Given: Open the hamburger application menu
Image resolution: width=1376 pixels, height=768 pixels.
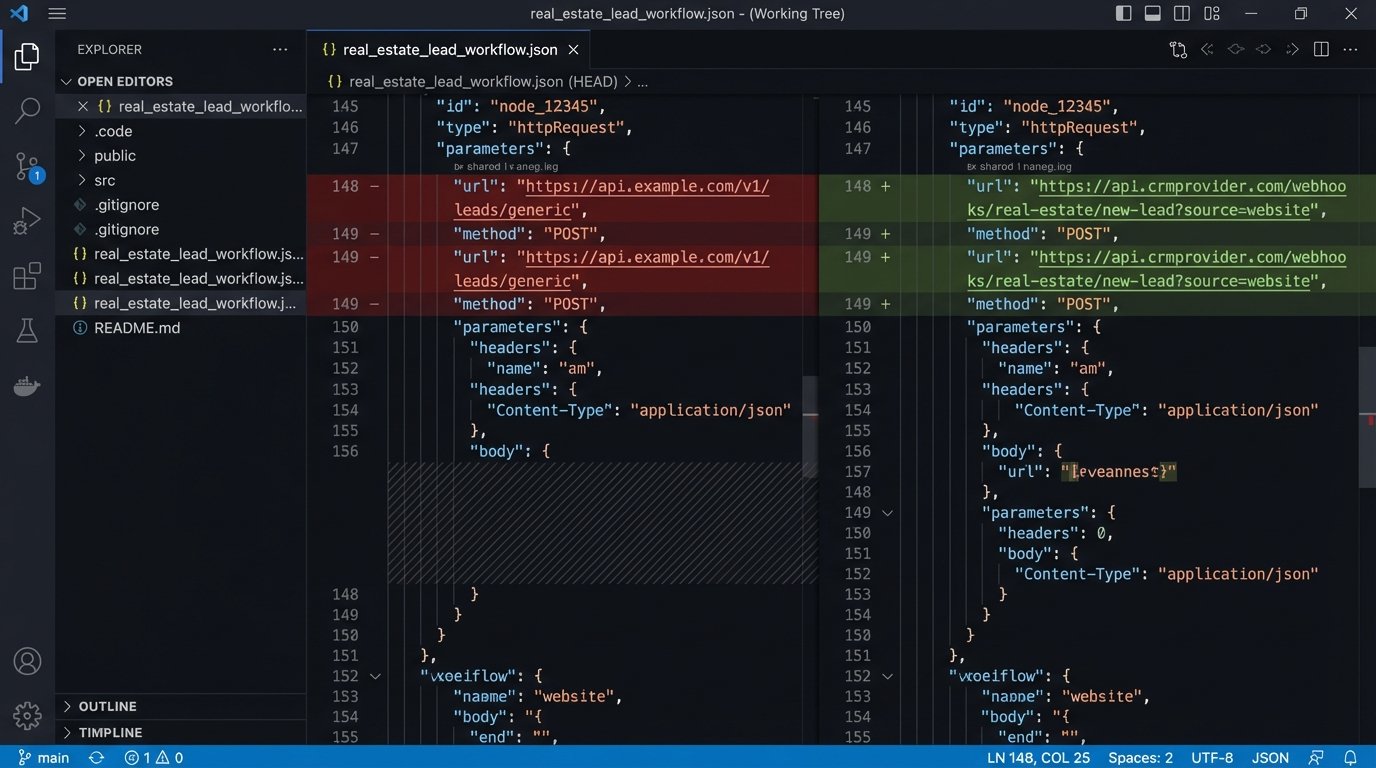Looking at the screenshot, I should tap(57, 14).
